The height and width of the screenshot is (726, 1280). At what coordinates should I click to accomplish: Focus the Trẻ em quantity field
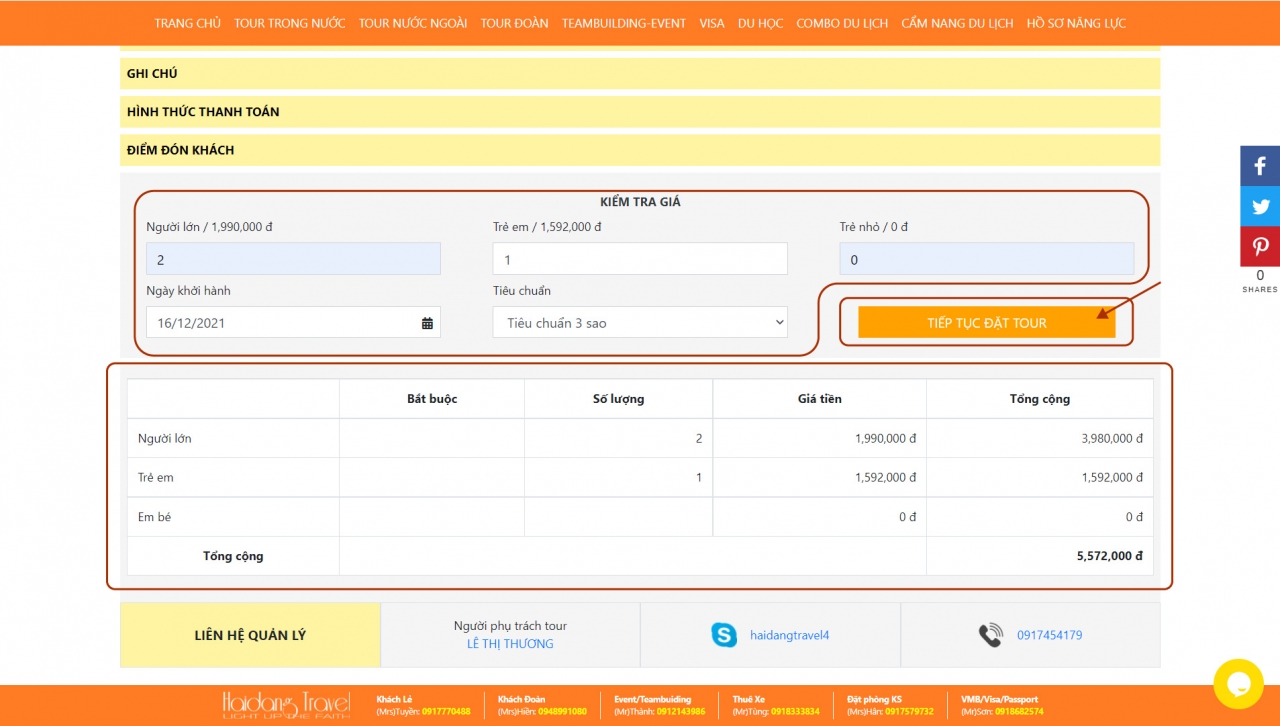tap(640, 259)
